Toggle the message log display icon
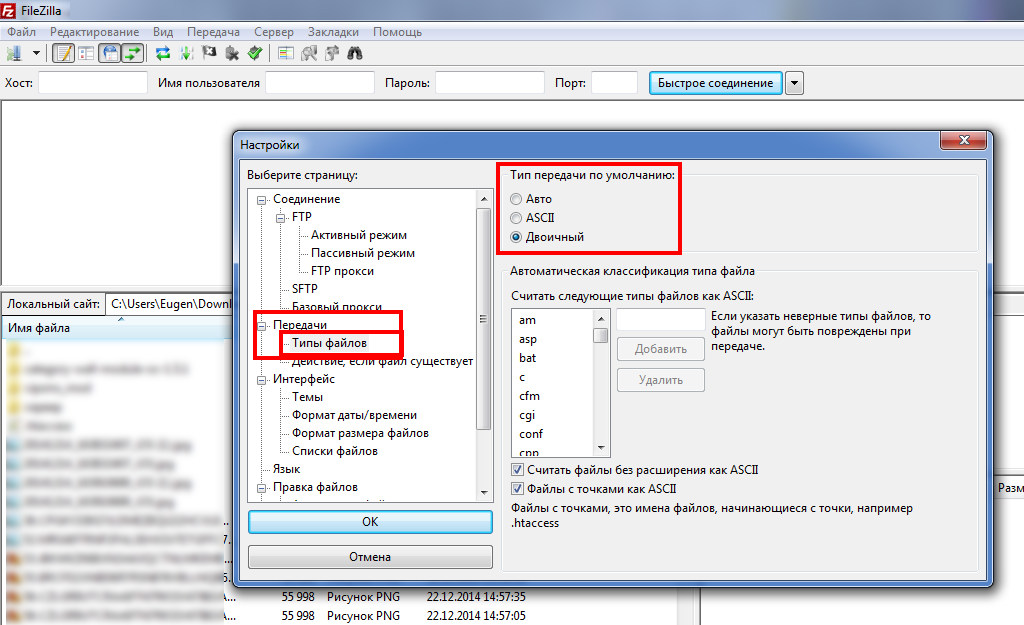The width and height of the screenshot is (1024, 625). (63, 54)
